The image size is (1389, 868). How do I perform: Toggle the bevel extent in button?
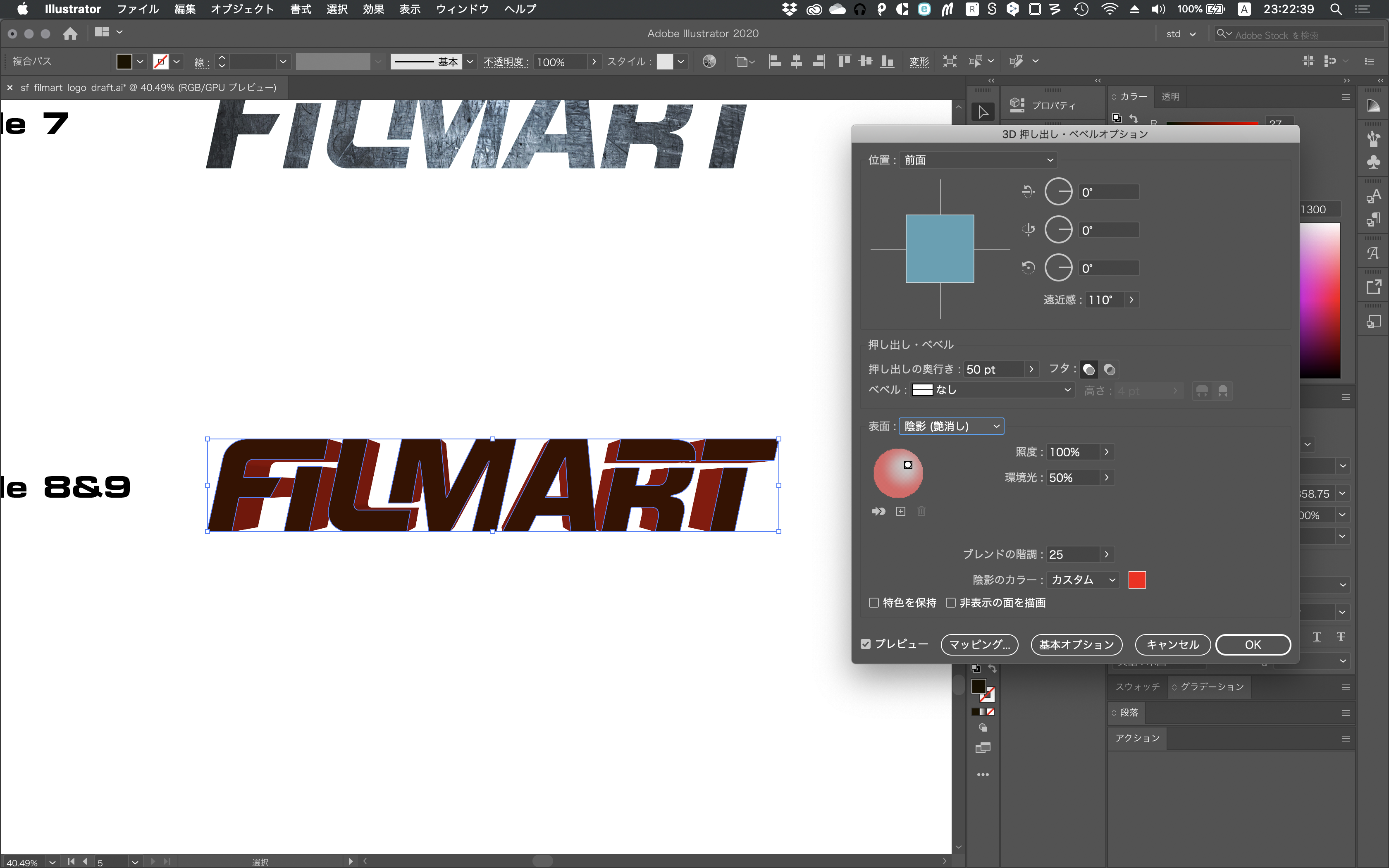click(1222, 391)
